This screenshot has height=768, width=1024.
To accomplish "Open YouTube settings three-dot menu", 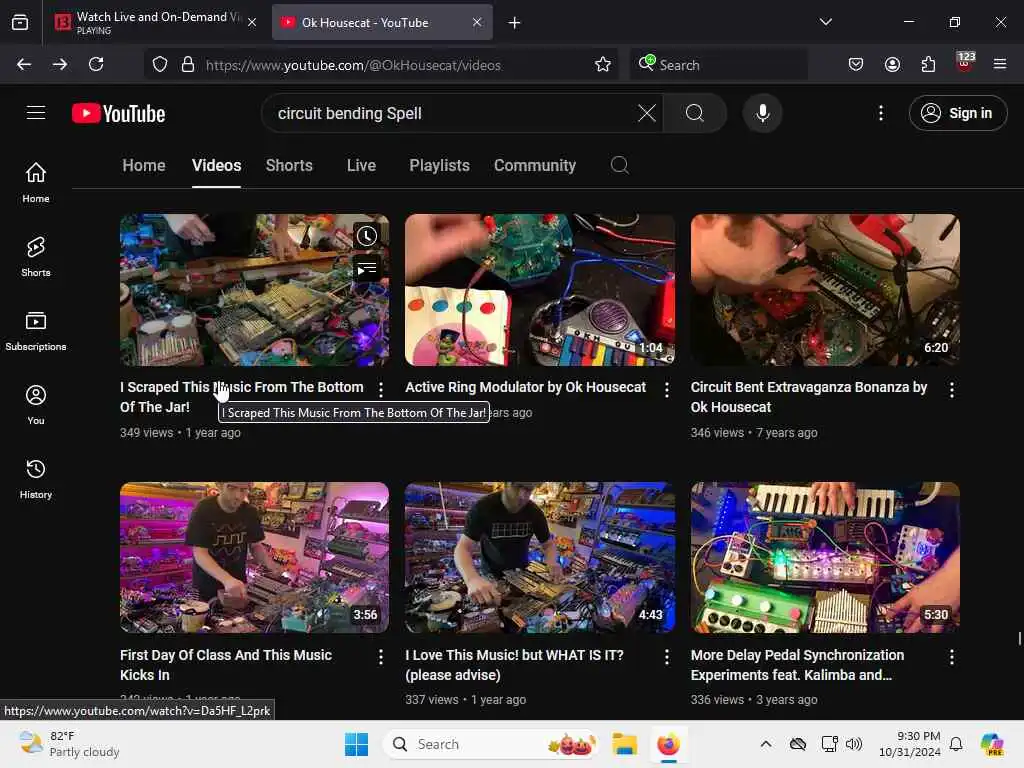I will point(881,113).
